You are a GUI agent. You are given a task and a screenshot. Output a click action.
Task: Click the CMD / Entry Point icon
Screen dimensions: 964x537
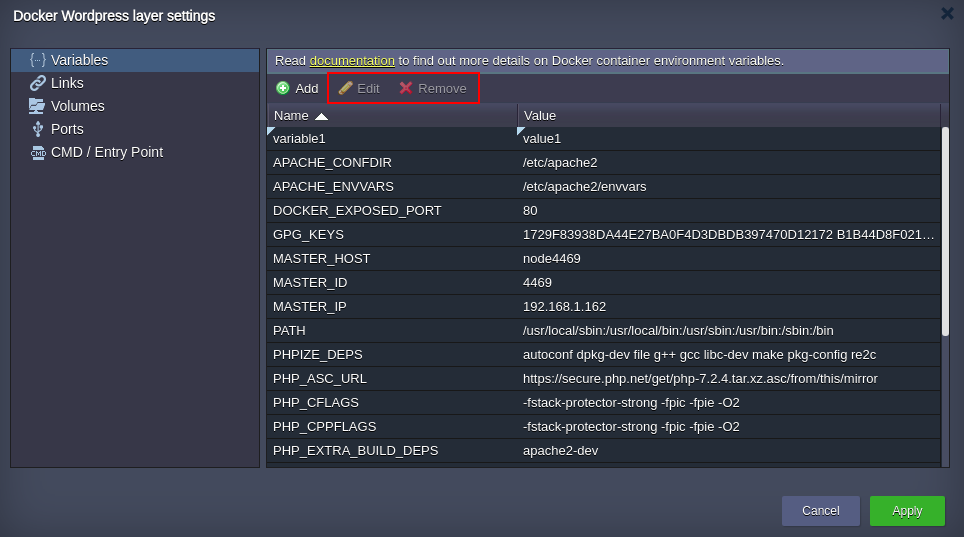[x=38, y=153]
